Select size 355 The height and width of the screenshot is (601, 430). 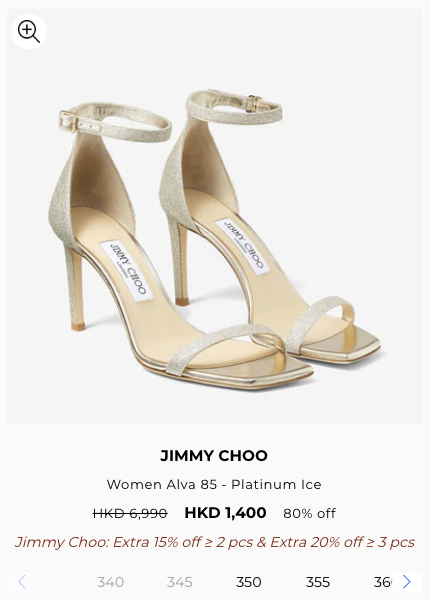point(317,582)
